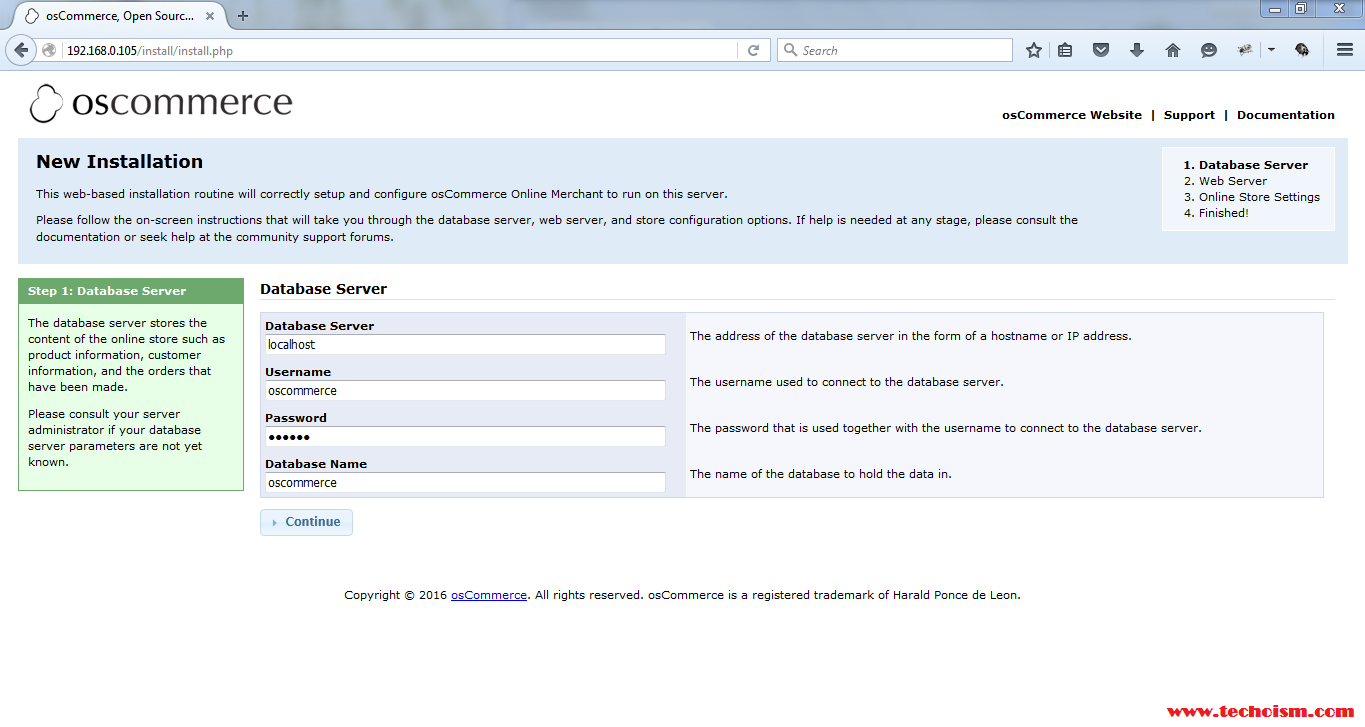Image resolution: width=1365 pixels, height=727 pixels.
Task: Click the 'New Installation' heading
Action: pyautogui.click(x=119, y=162)
